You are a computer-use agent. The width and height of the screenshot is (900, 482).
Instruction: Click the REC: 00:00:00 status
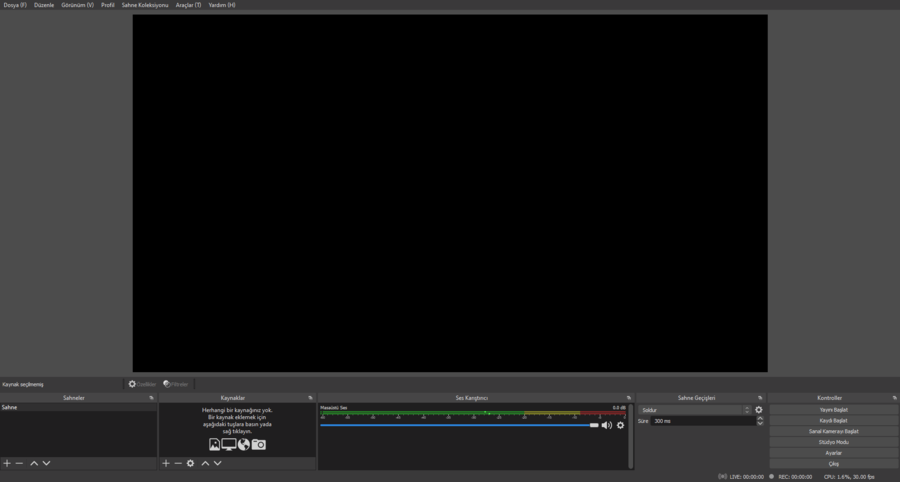[795, 477]
